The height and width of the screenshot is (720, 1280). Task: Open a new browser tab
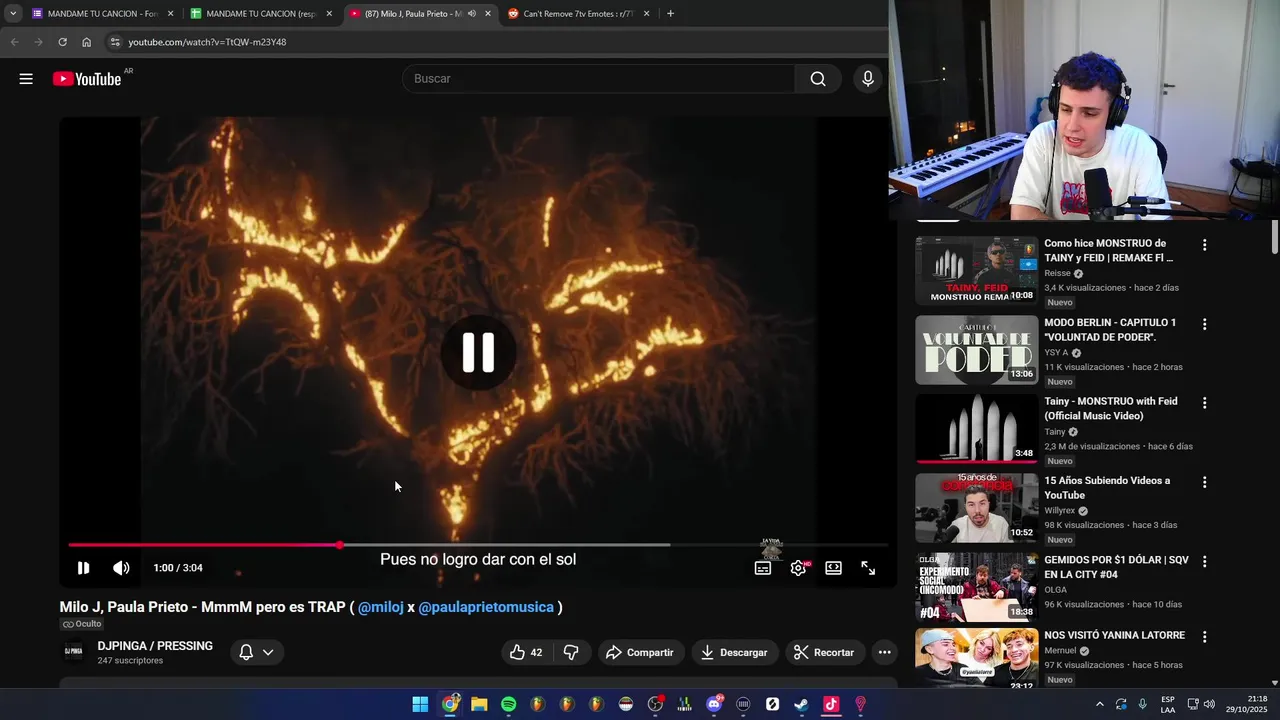[670, 14]
